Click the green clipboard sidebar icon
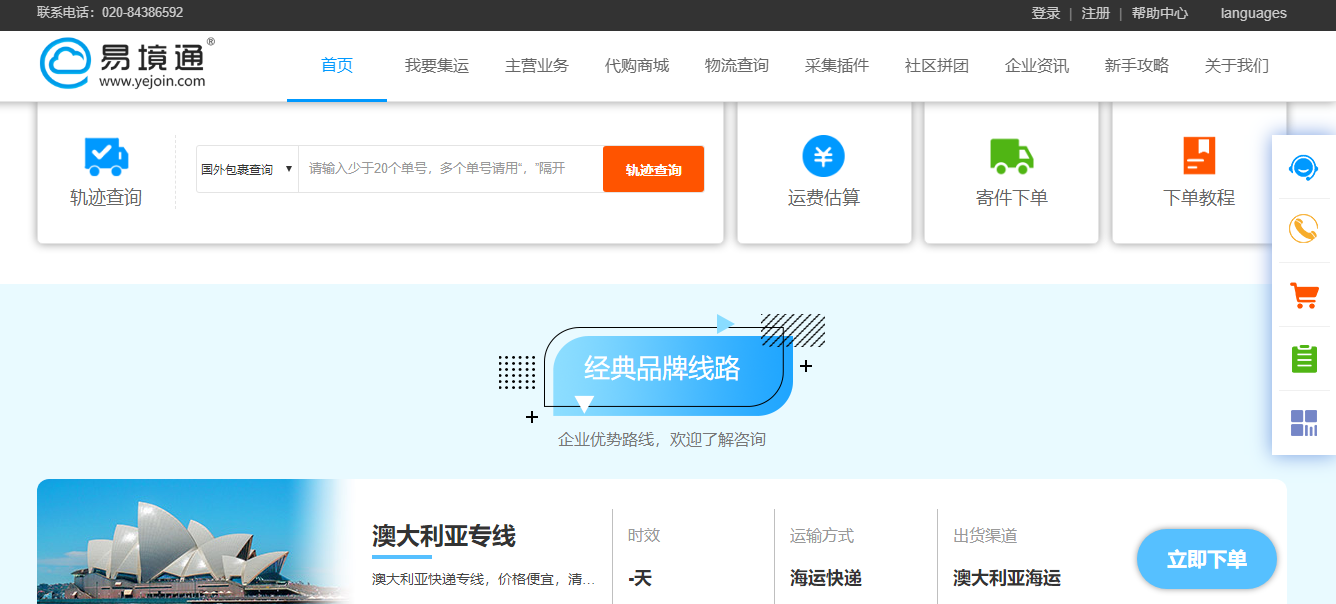 pos(1304,358)
